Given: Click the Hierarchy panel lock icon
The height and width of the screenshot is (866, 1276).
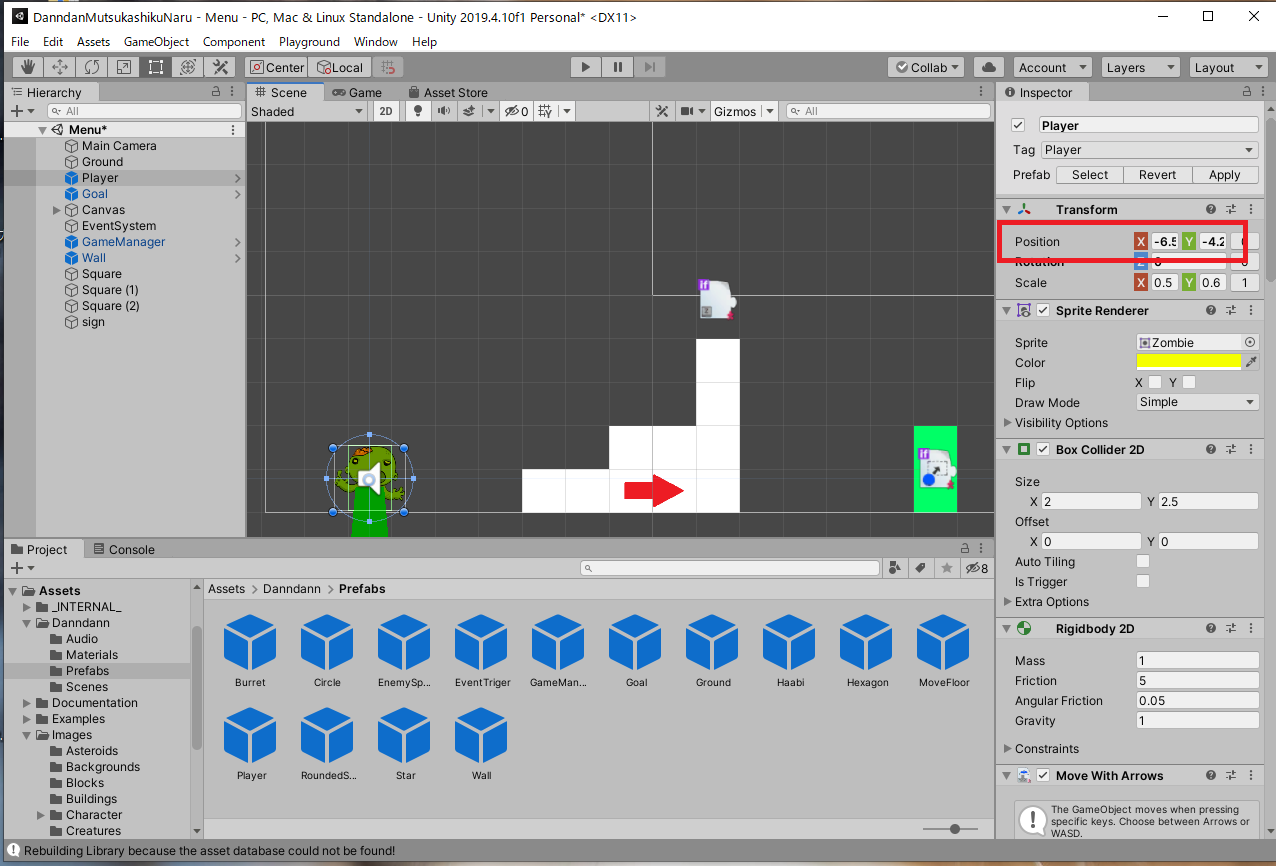Looking at the screenshot, I should [216, 92].
